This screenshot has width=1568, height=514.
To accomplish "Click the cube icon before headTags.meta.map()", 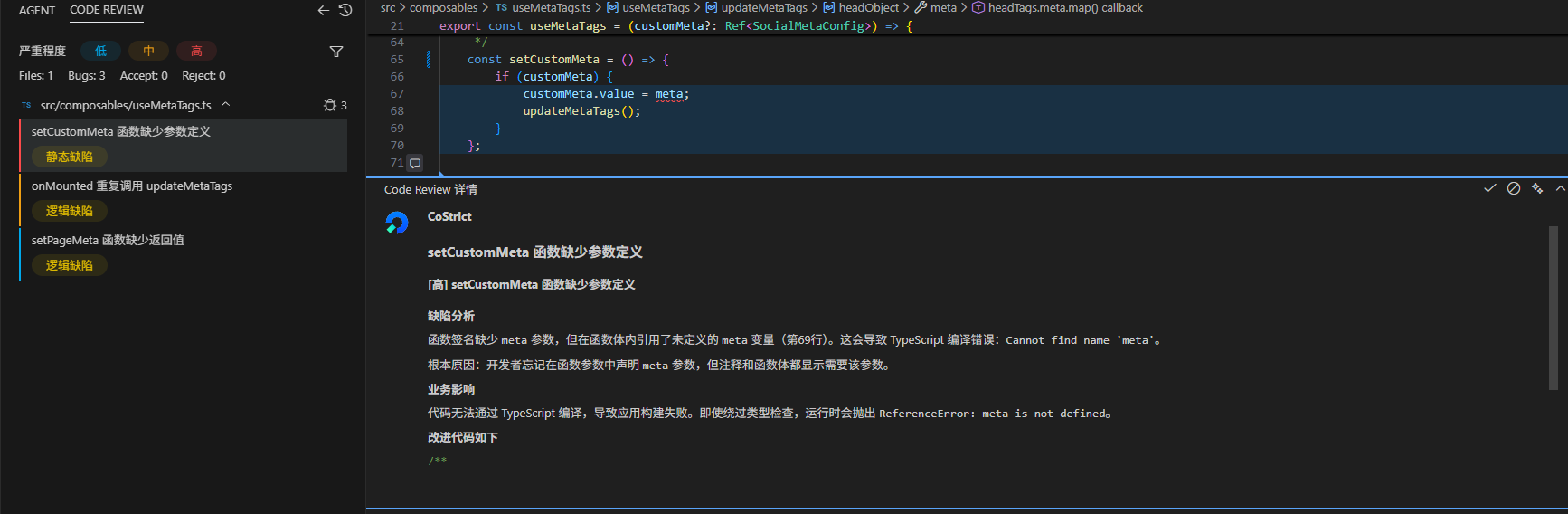I will (x=978, y=8).
